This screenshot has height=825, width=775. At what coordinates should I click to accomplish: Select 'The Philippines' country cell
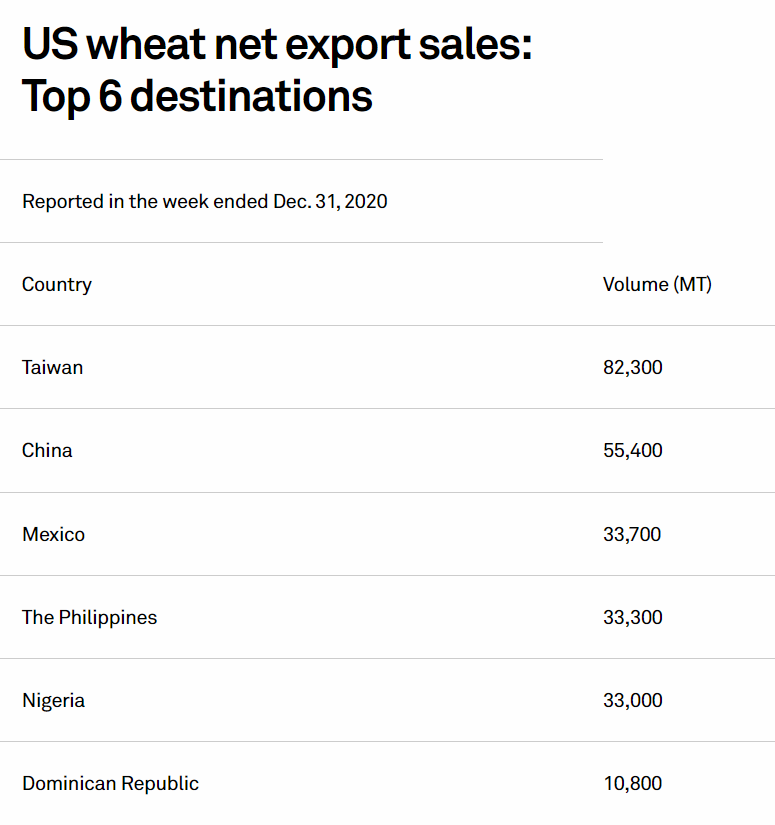pos(90,617)
